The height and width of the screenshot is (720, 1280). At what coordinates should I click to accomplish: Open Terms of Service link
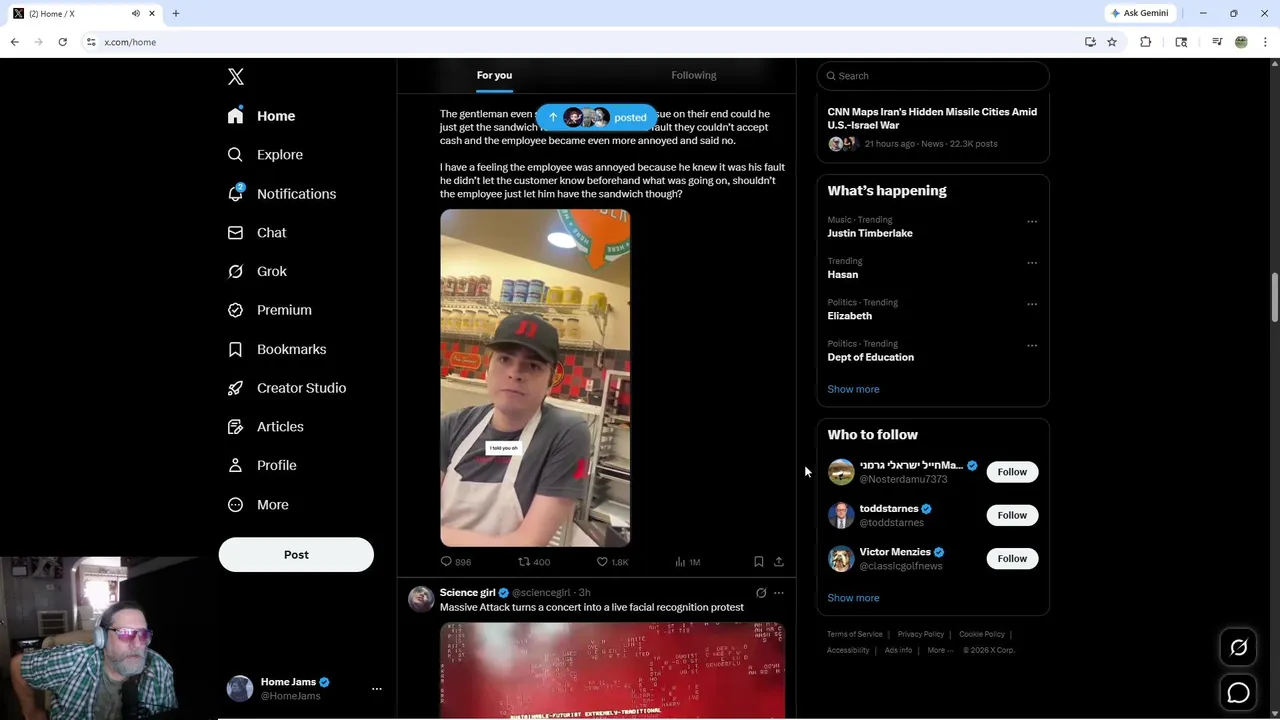[x=855, y=634]
